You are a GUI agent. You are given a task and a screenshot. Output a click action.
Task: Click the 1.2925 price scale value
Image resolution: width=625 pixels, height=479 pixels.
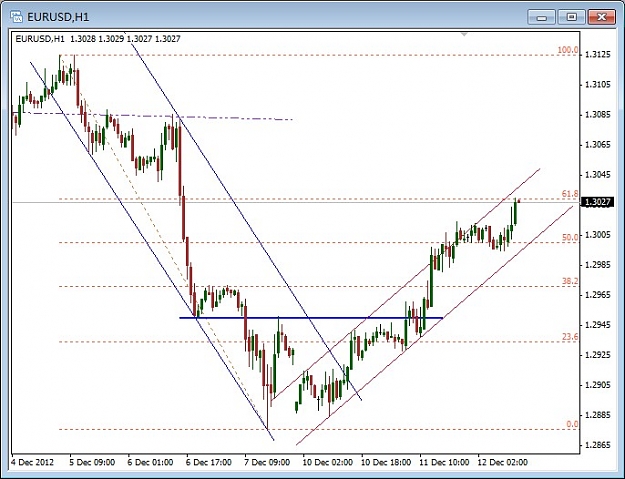coord(597,355)
